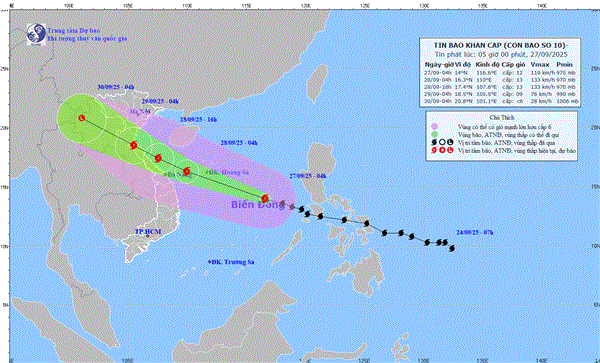Viewport: 600px width, 363px height.
Task: Click the Pmin column header
Action: point(565,65)
